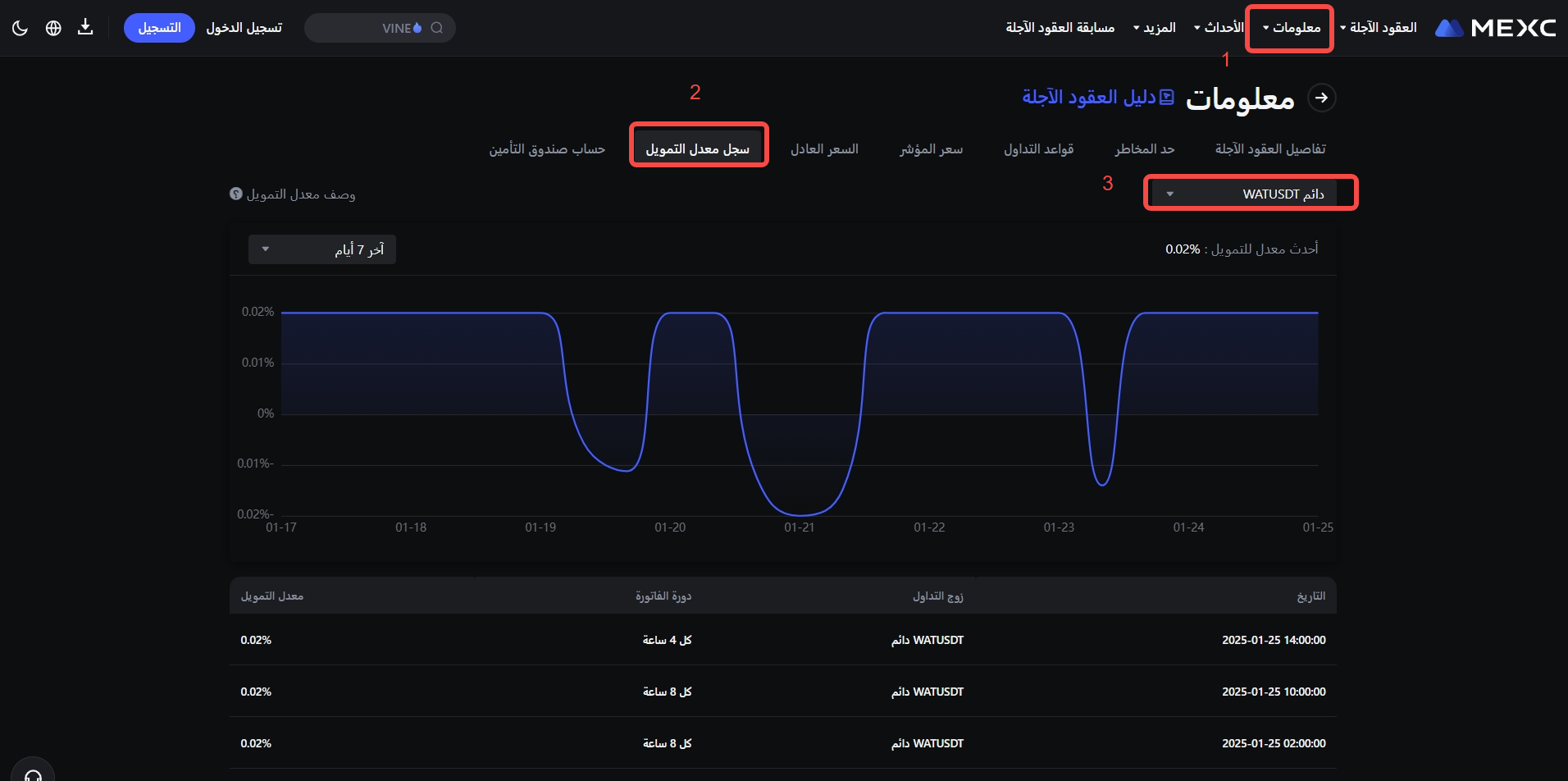Click the futures guide book icon

[1167, 98]
